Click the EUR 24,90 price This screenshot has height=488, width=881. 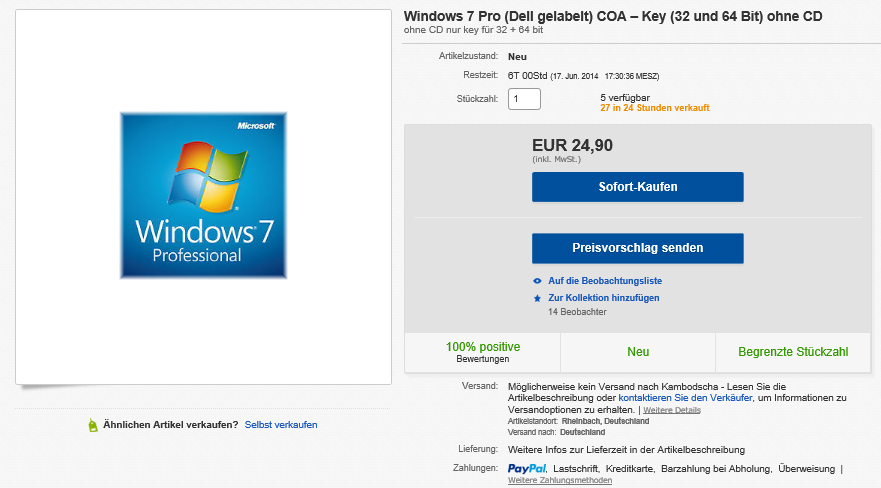pos(572,145)
